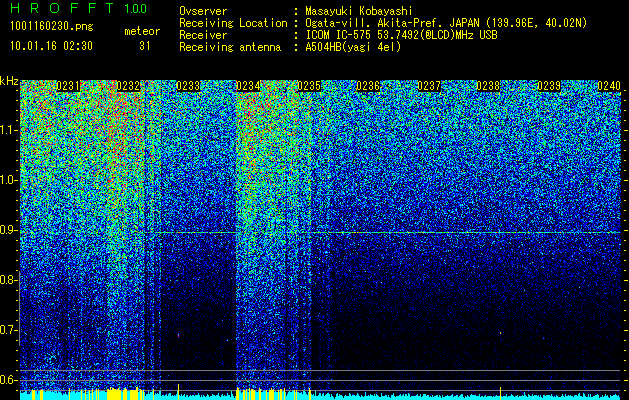Click the 0.7 frequency axis label
Screen dimensions: 629x400
pos(8,330)
